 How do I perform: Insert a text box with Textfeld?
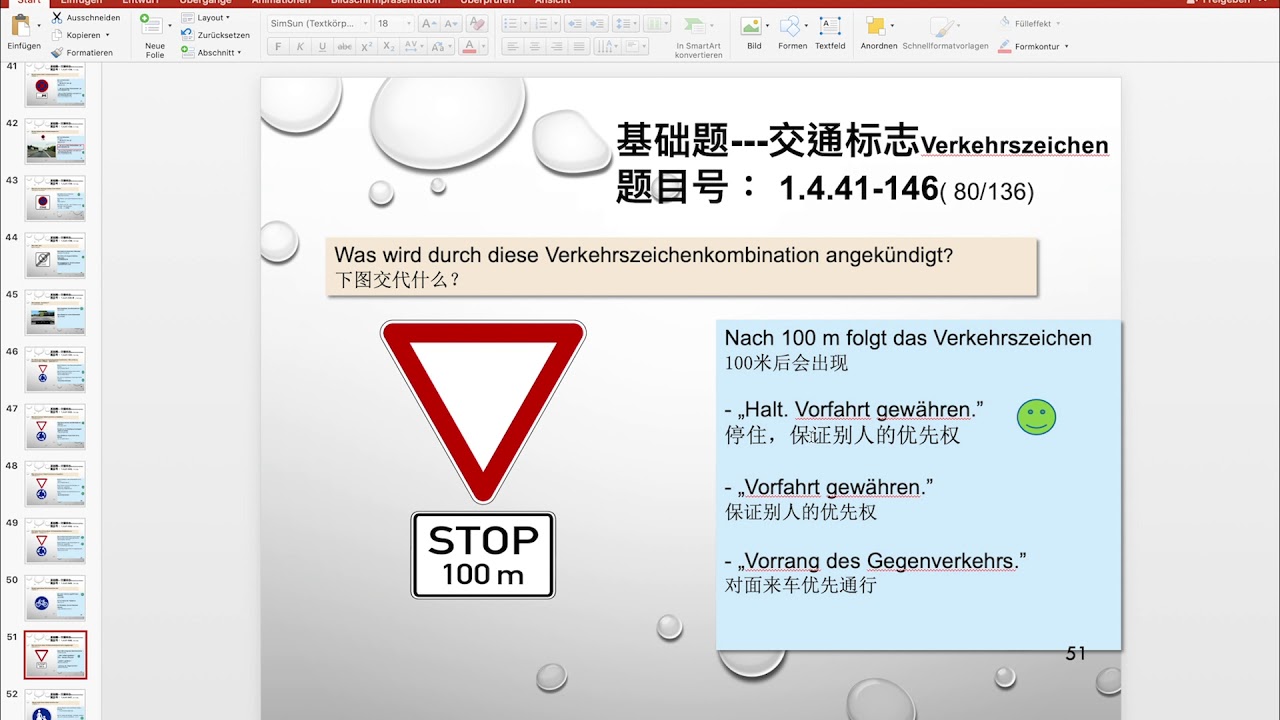[830, 33]
